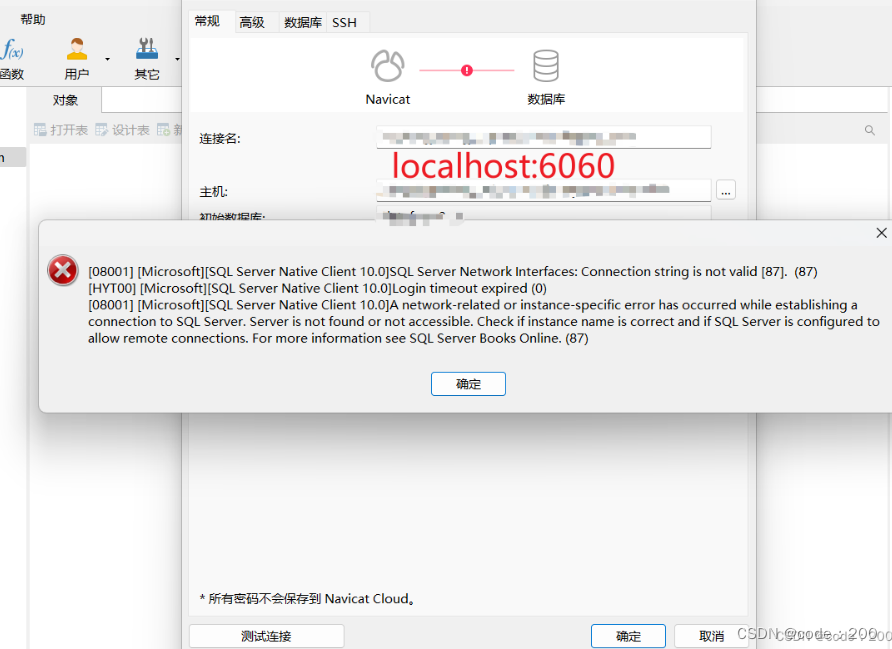Click the 连接名 input field
This screenshot has width=892, height=649.
pos(543,137)
